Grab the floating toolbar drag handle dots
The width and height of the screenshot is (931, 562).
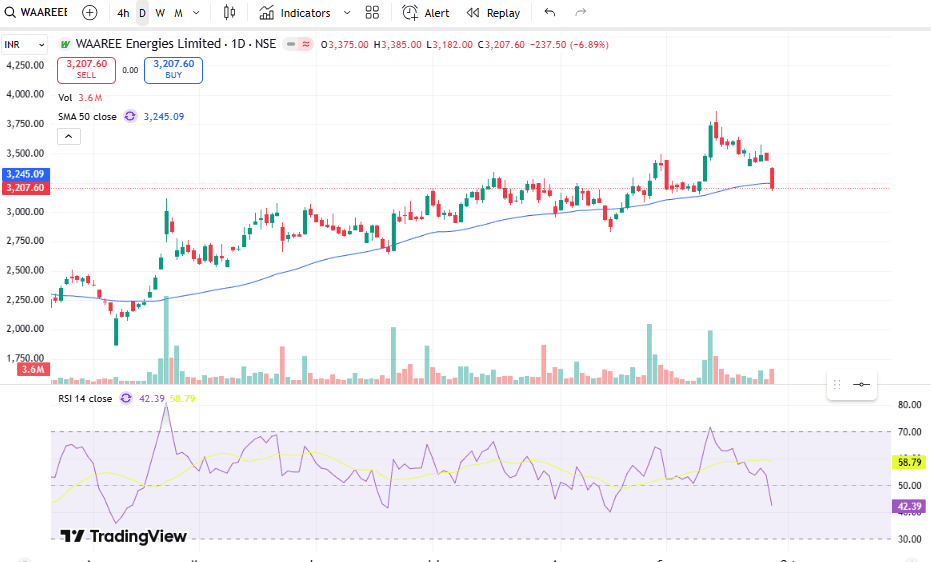[837, 385]
